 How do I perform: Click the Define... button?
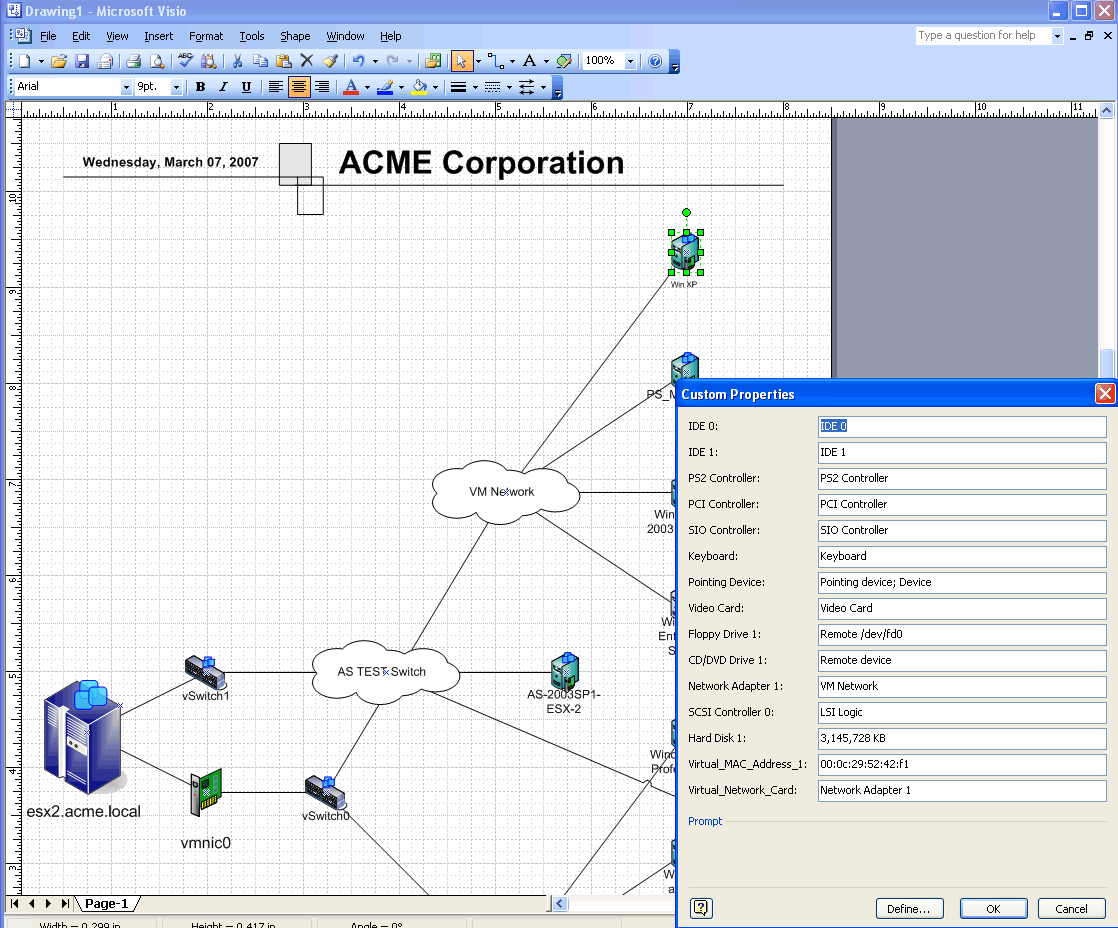click(909, 909)
